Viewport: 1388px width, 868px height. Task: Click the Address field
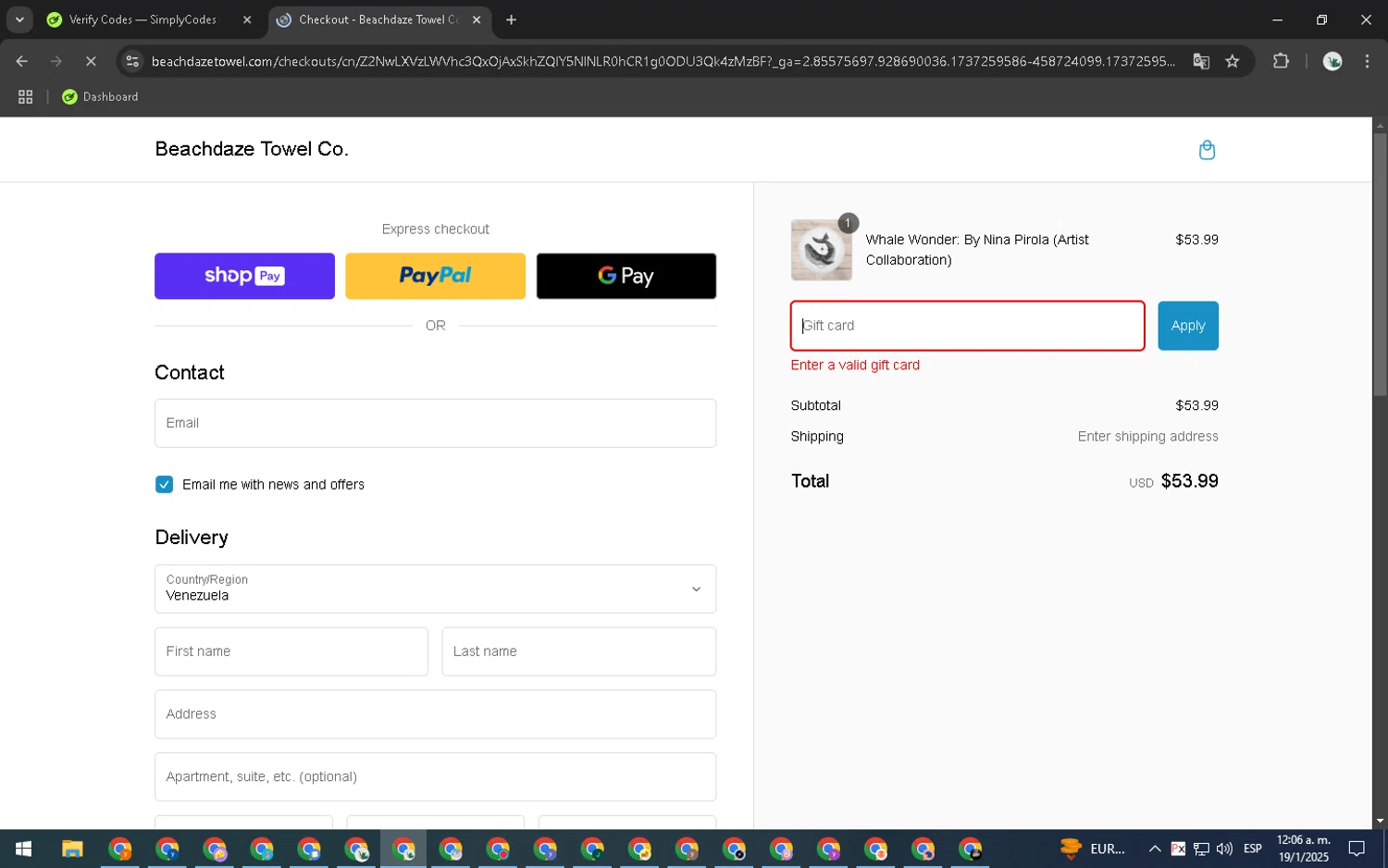[x=435, y=714]
